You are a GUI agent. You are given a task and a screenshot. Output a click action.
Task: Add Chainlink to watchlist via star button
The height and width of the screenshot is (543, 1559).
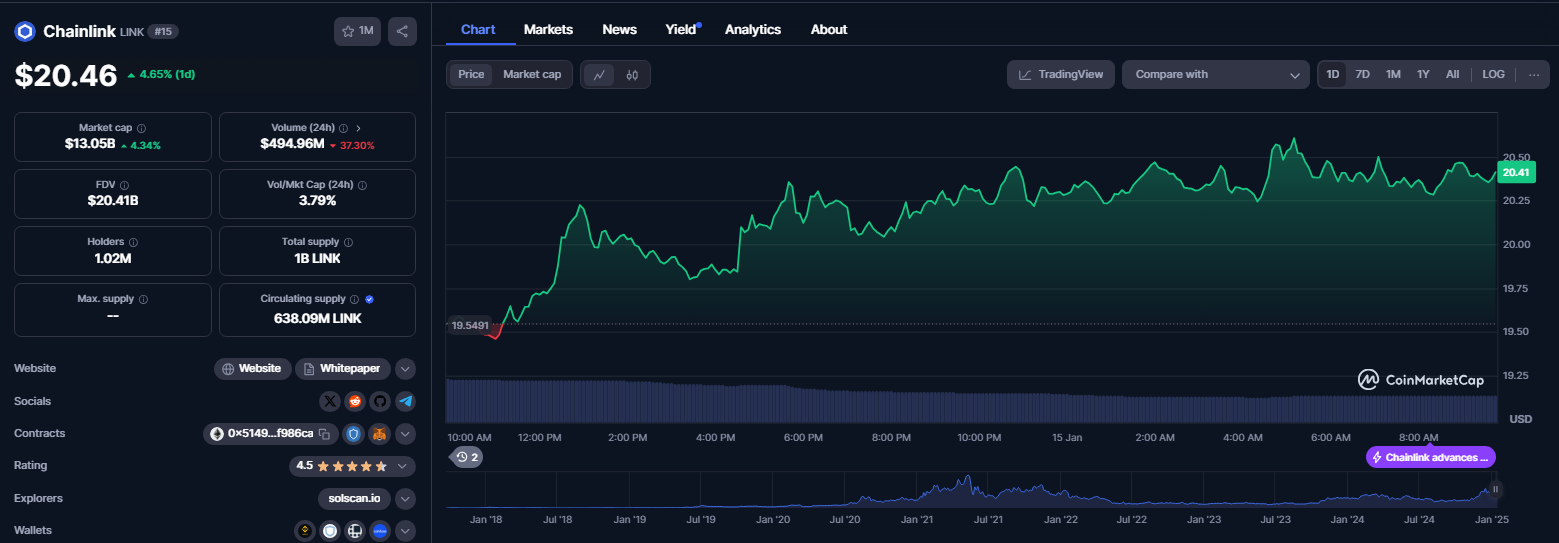pos(357,31)
